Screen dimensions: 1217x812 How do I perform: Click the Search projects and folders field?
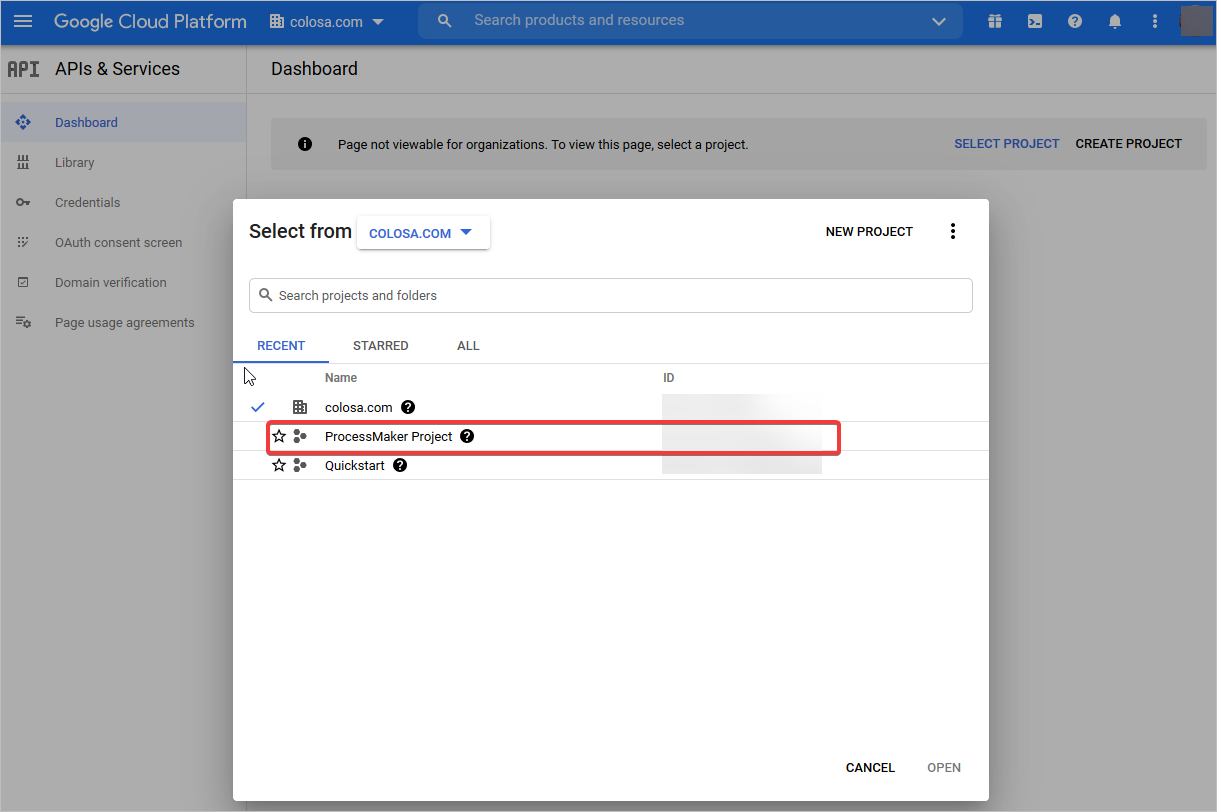(610, 296)
